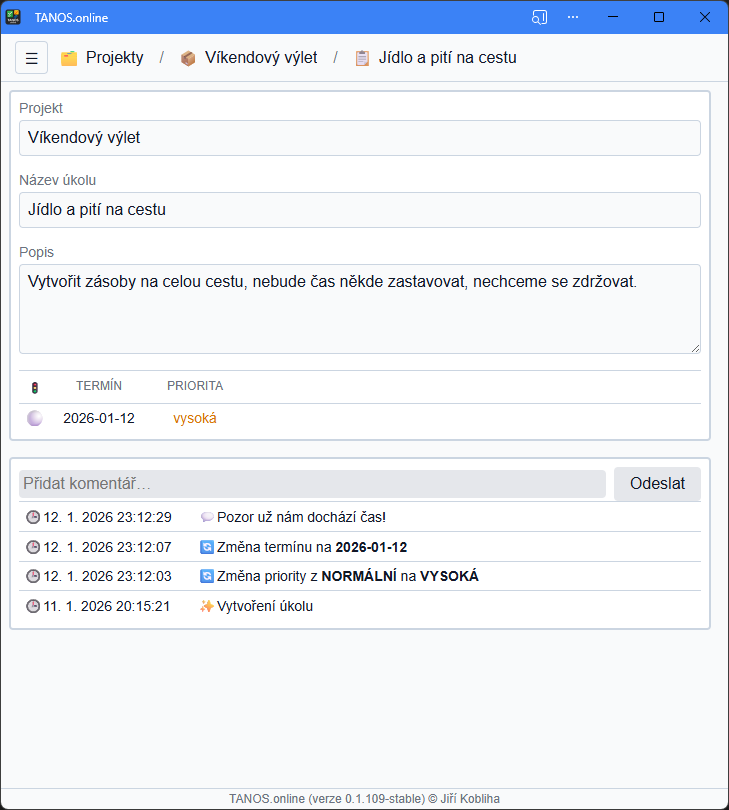This screenshot has height=810, width=729.
Task: Open the date picker on 2026-01-12
Action: pyautogui.click(x=99, y=417)
